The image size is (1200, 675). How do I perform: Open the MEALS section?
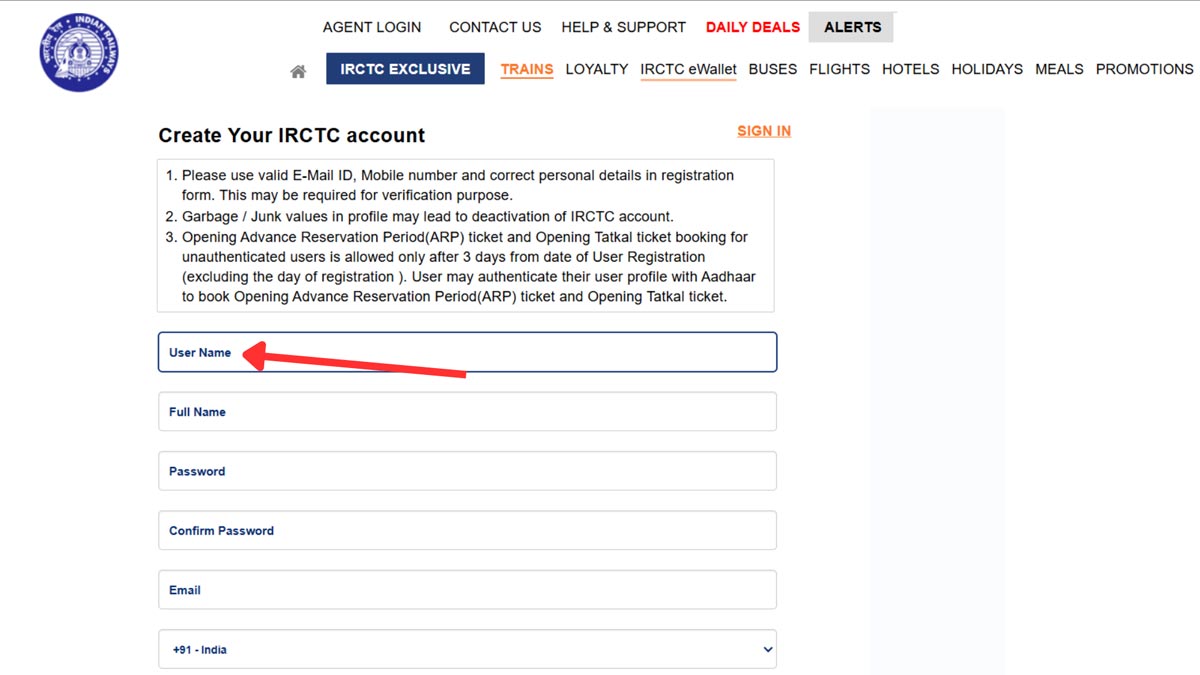pos(1059,69)
